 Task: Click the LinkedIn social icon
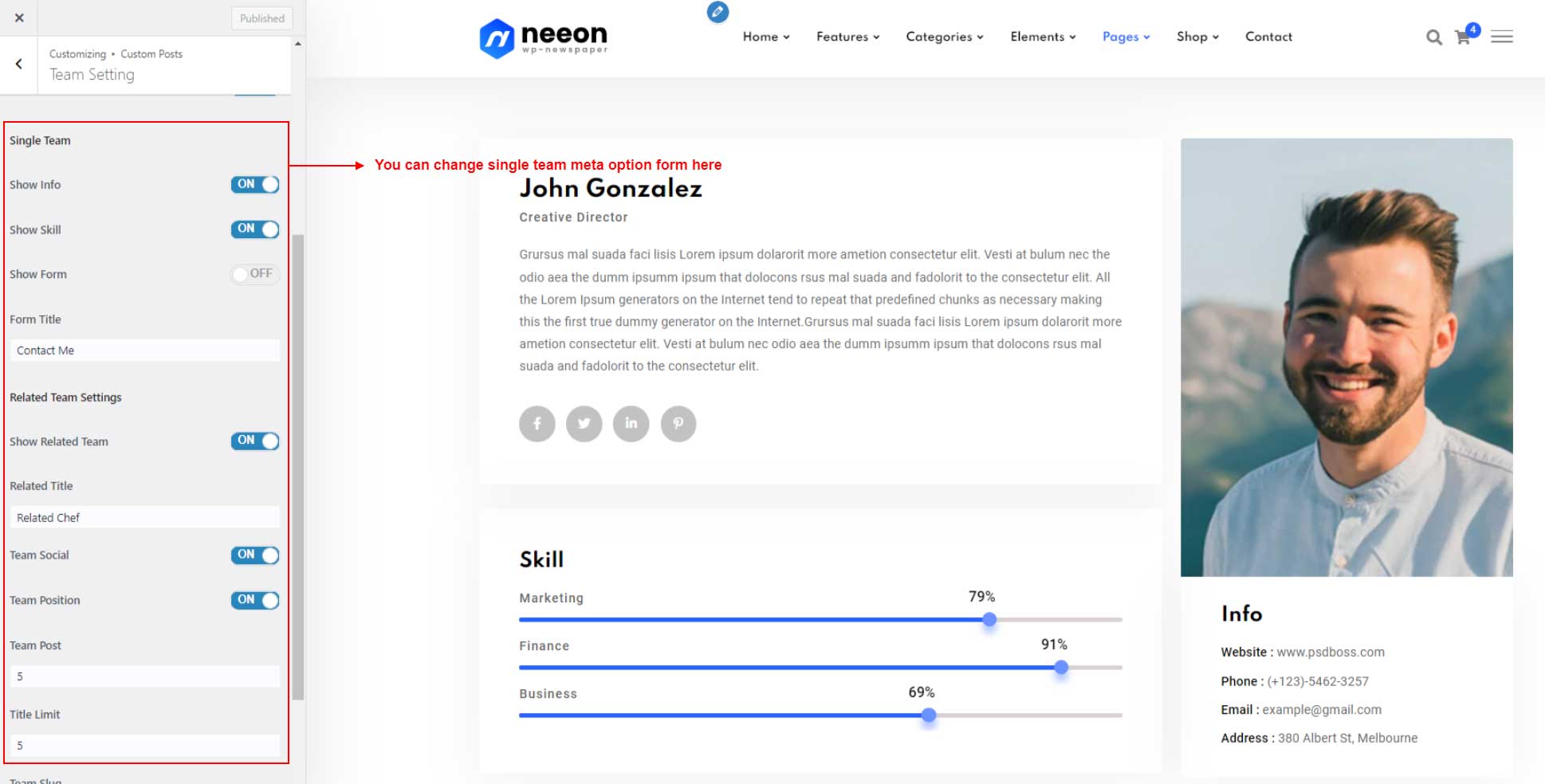631,424
